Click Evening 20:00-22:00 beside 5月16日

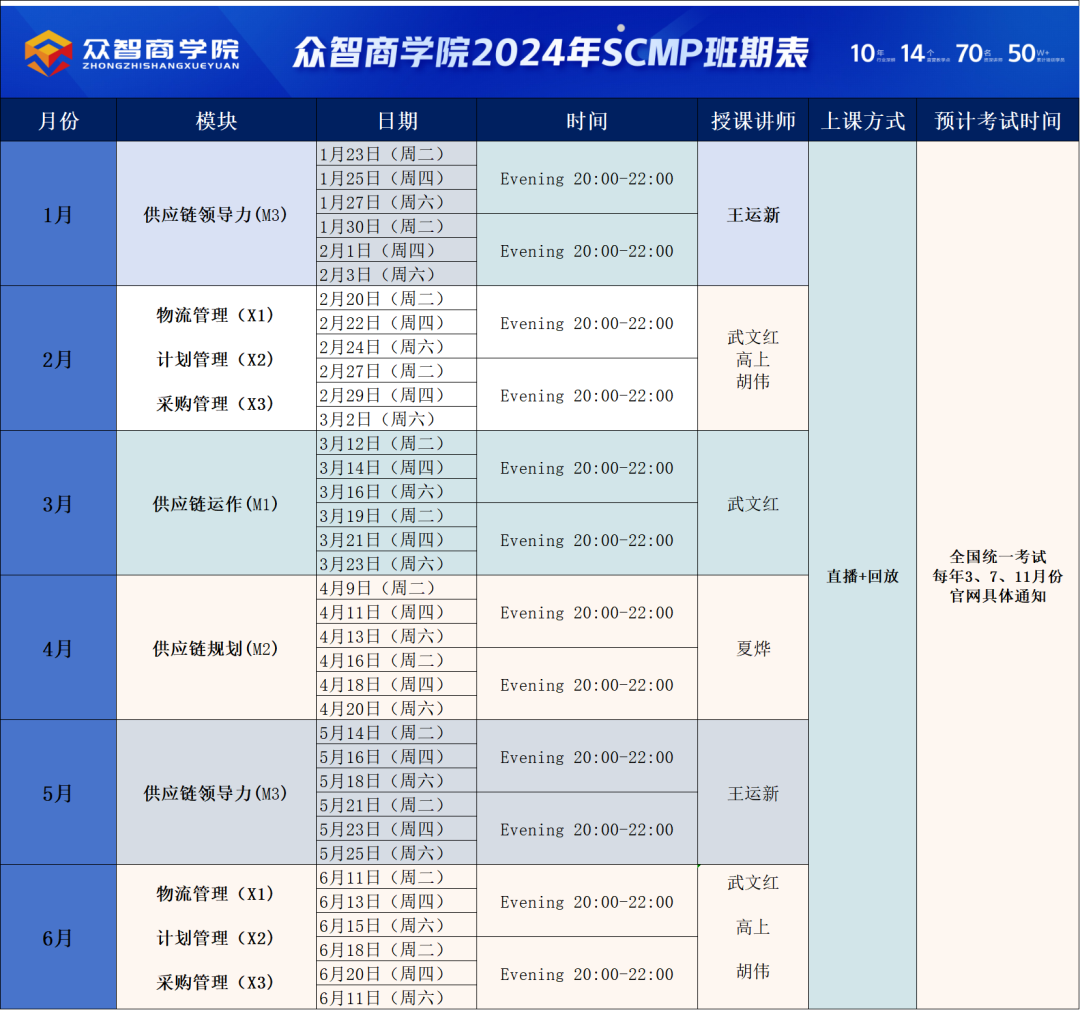(587, 756)
